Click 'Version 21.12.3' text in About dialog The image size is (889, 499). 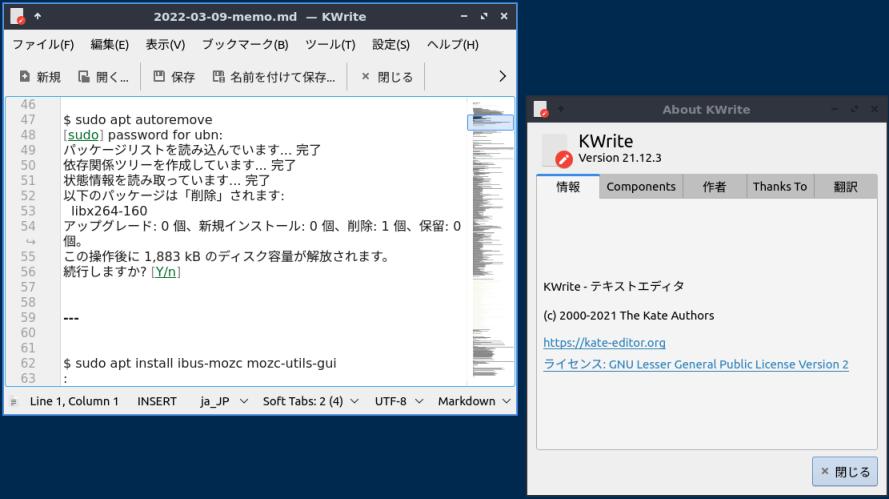620,158
